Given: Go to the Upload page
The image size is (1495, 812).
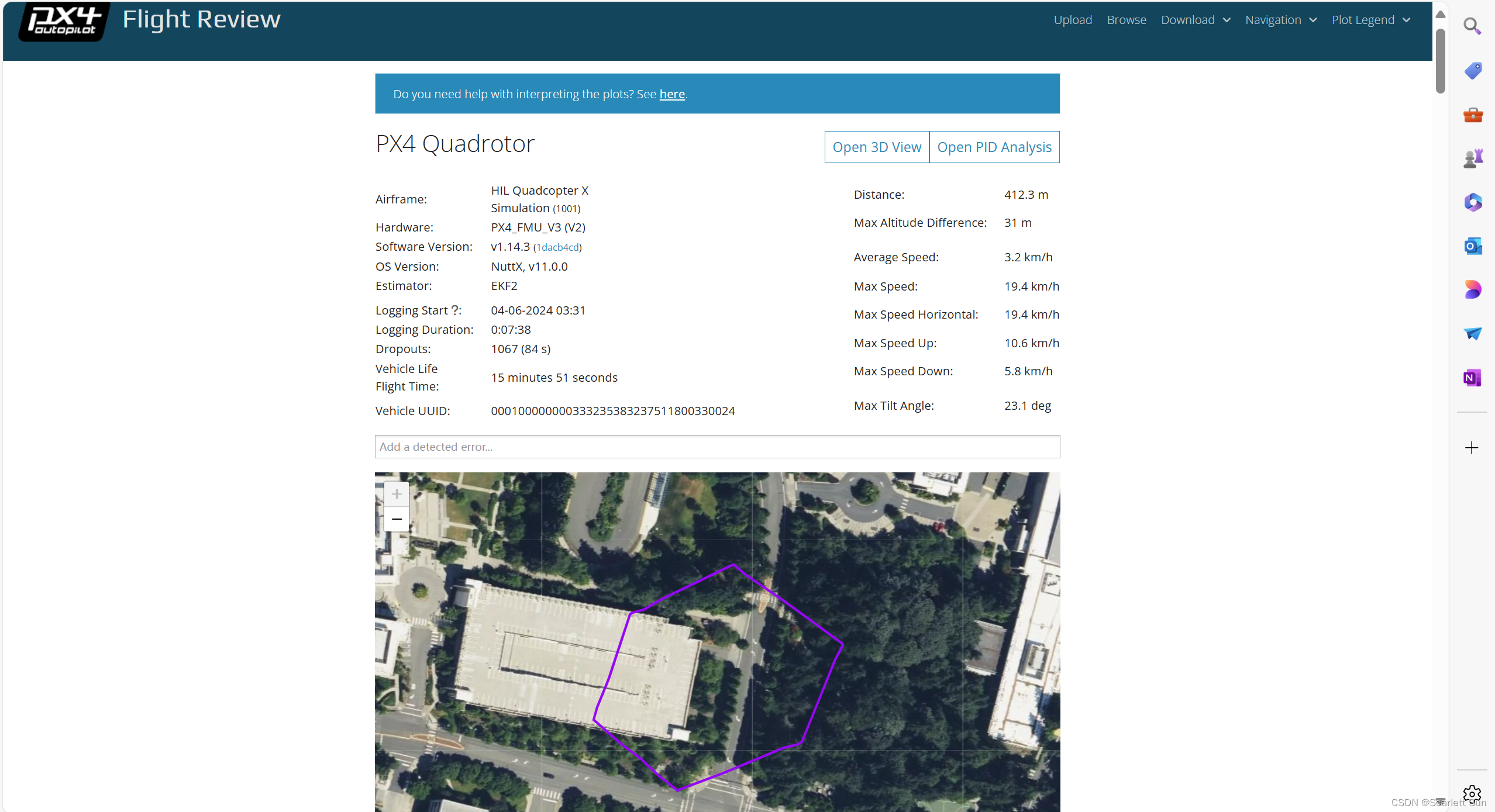Looking at the screenshot, I should click(x=1073, y=20).
